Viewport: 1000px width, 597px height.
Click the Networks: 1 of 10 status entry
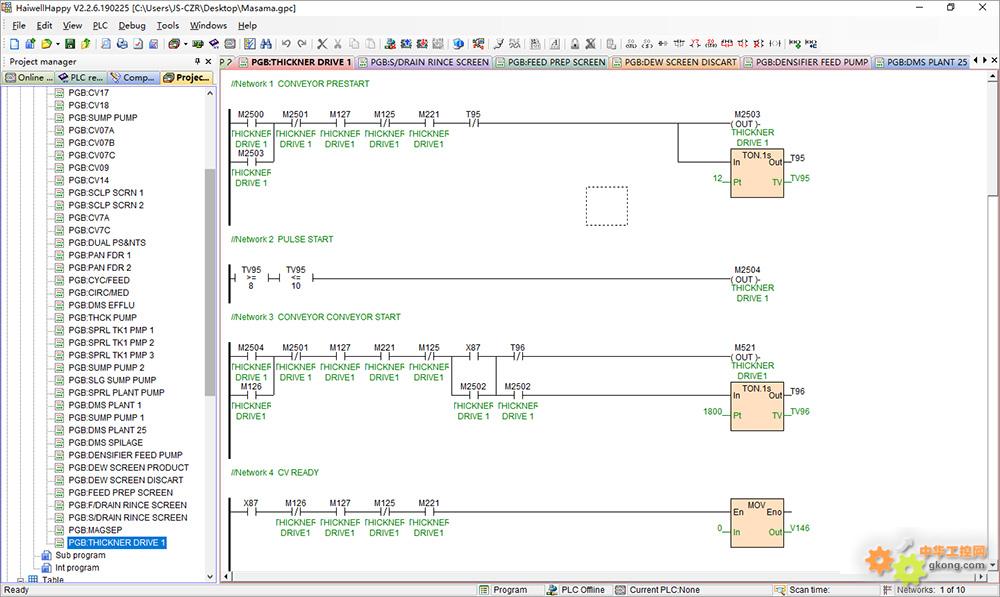[924, 590]
